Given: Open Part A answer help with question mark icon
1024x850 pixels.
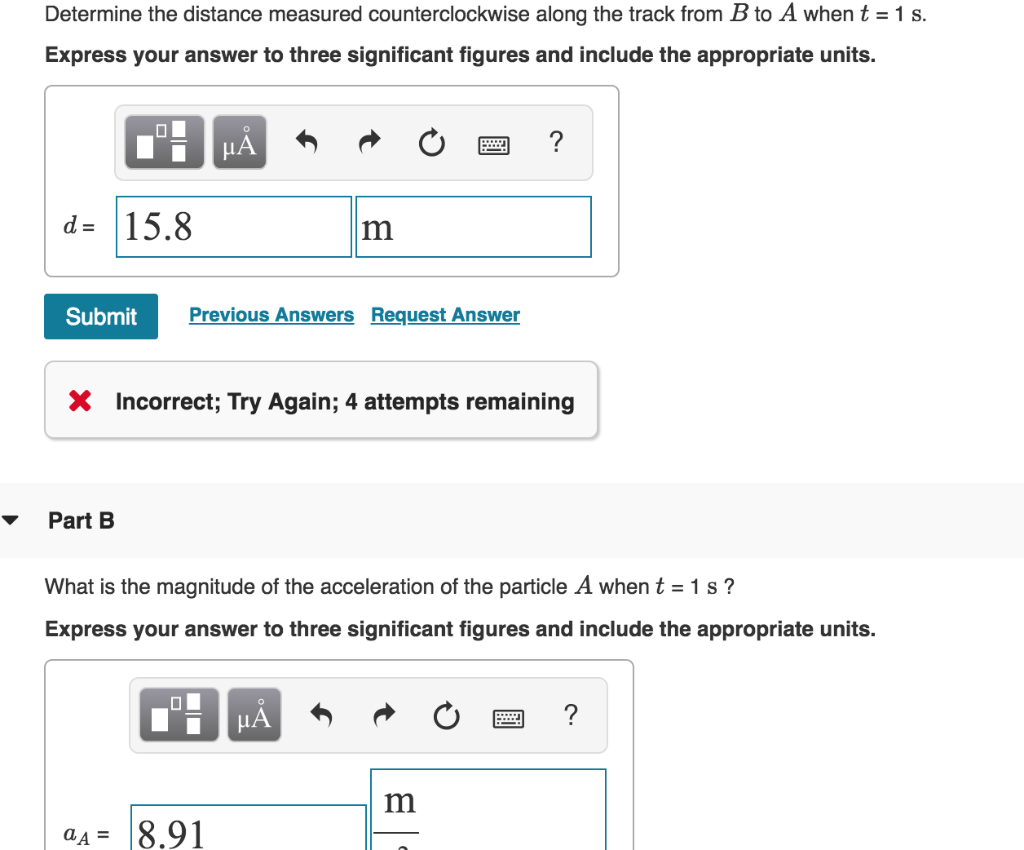Looking at the screenshot, I should (x=556, y=142).
